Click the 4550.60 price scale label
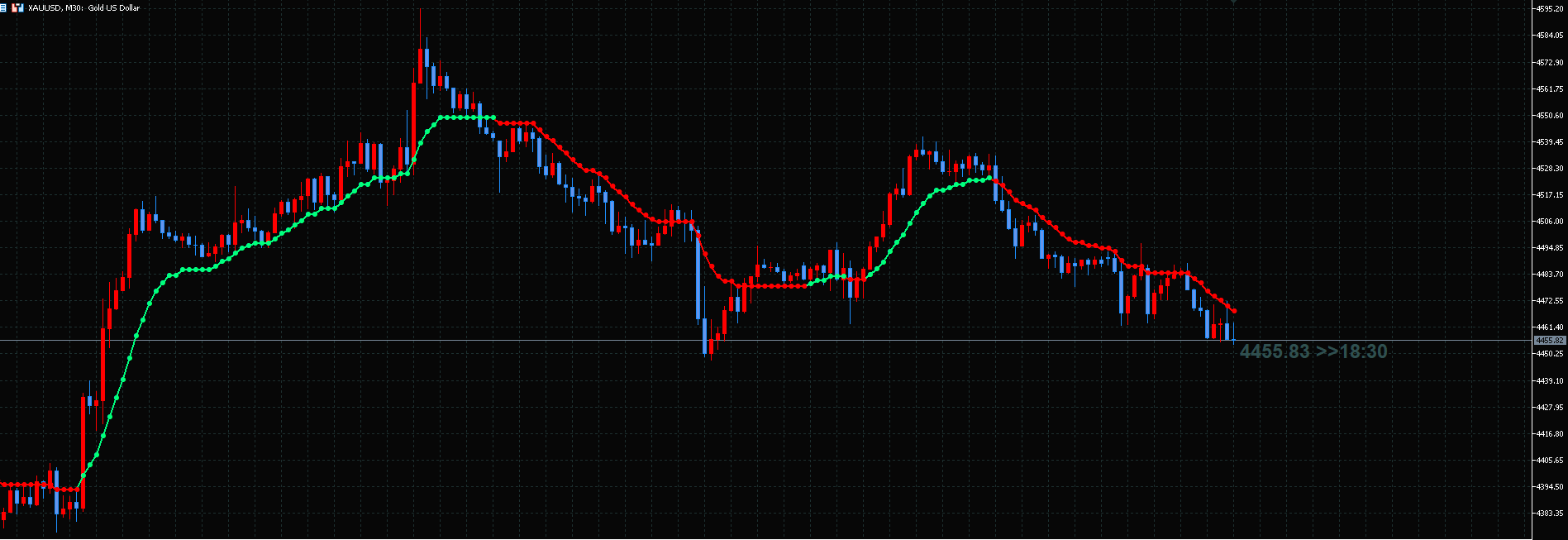 pos(1550,116)
